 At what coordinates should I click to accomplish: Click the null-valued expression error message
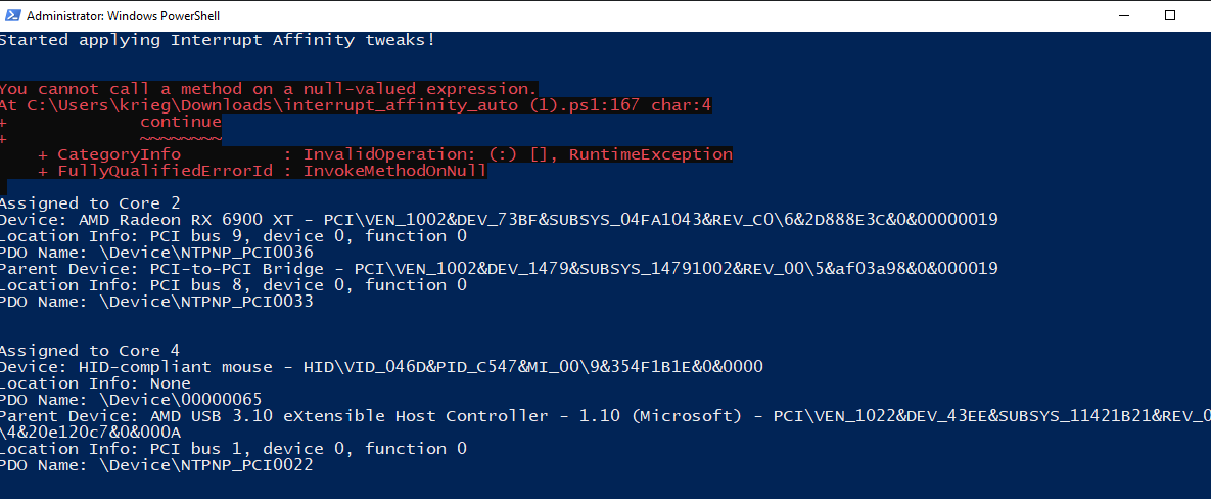(x=268, y=89)
